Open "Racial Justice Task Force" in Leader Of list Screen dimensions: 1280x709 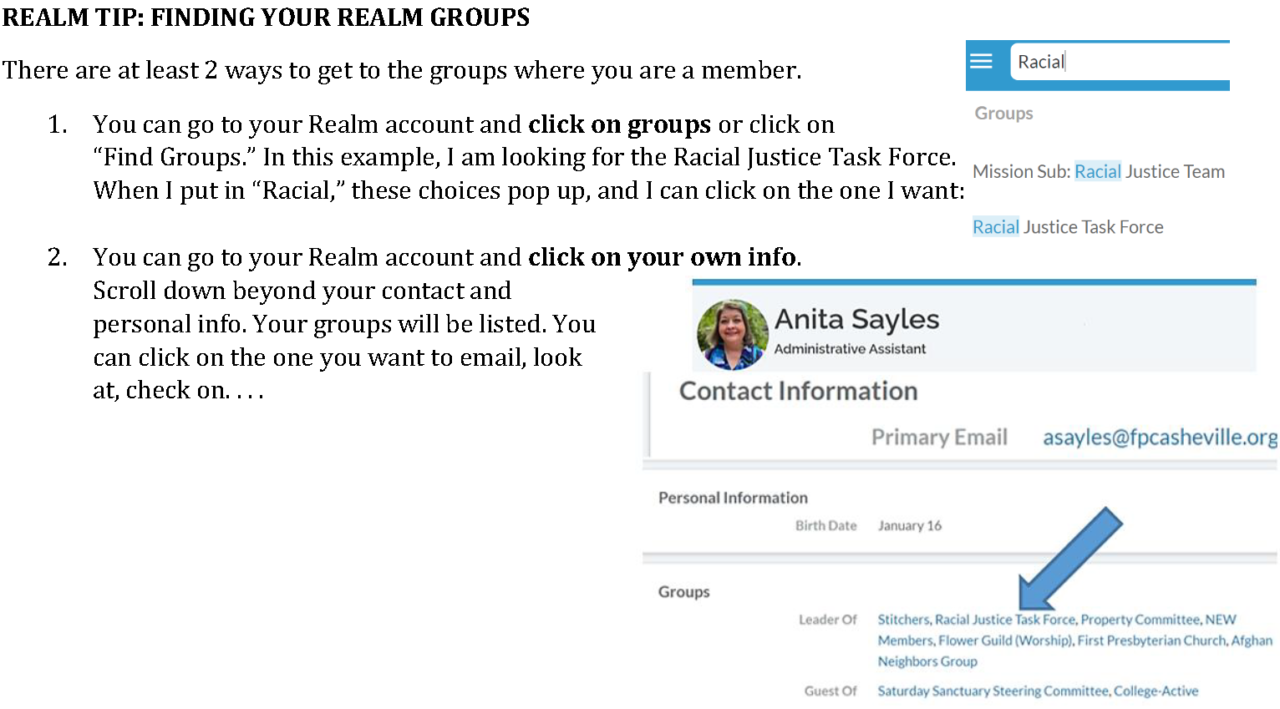point(1005,620)
